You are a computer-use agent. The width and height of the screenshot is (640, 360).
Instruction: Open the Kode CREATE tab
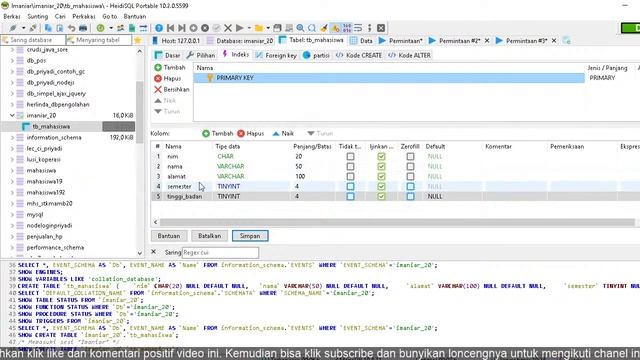[x=359, y=55]
